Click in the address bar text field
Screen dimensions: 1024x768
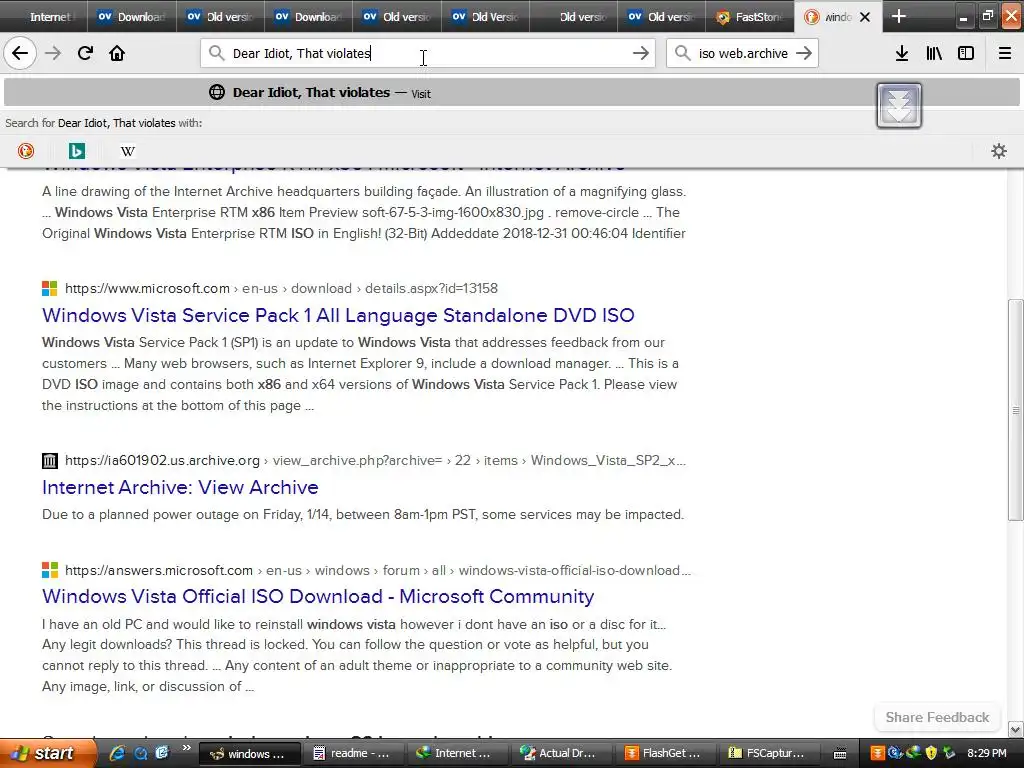(x=428, y=53)
